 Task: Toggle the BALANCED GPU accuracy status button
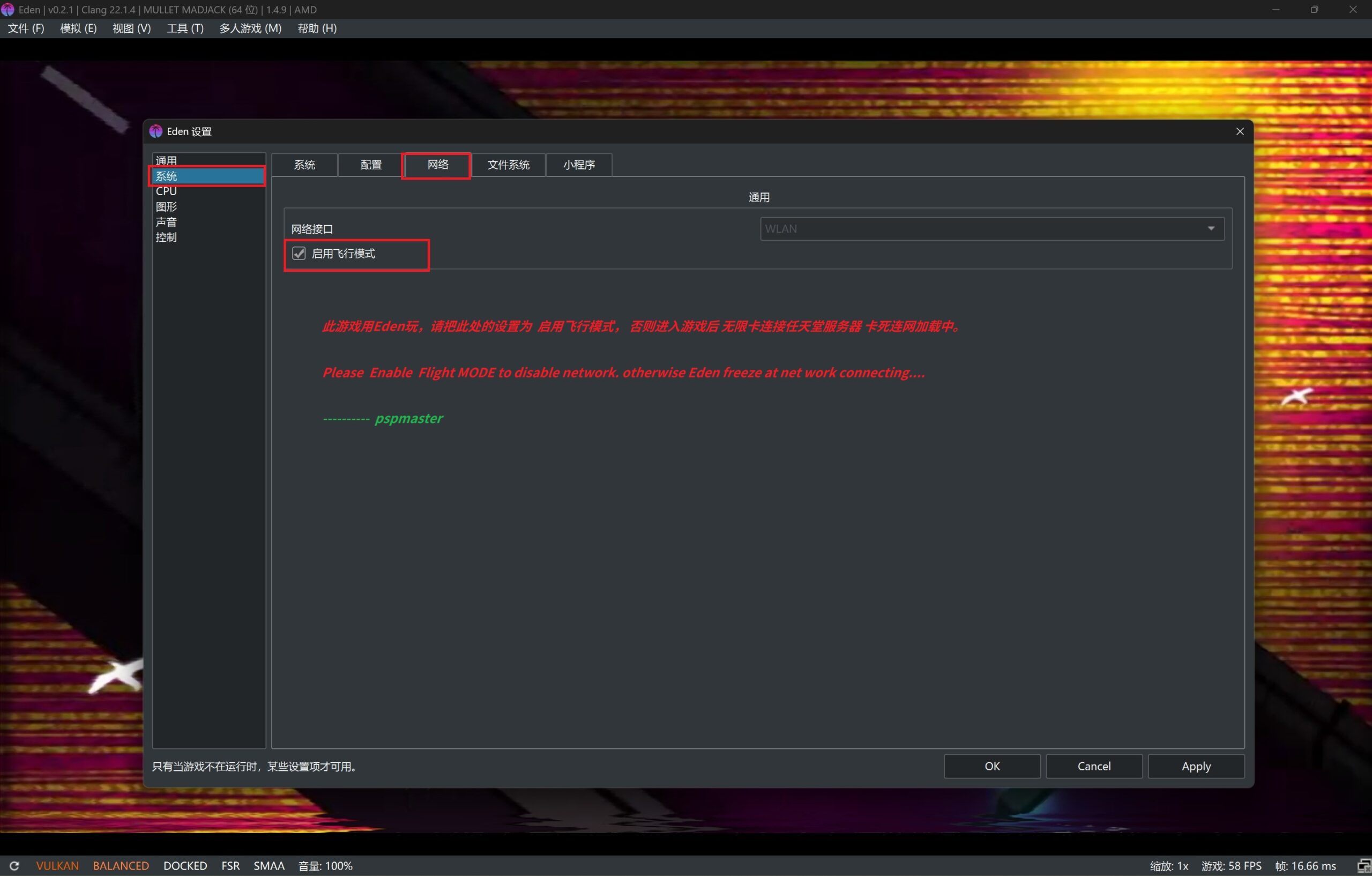coord(121,866)
